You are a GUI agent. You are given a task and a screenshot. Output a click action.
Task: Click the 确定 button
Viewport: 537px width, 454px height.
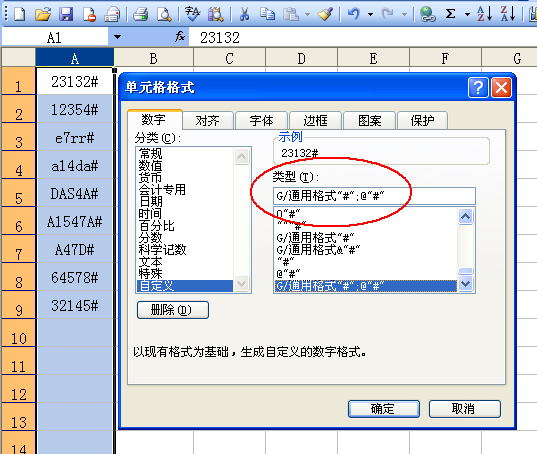tap(384, 409)
